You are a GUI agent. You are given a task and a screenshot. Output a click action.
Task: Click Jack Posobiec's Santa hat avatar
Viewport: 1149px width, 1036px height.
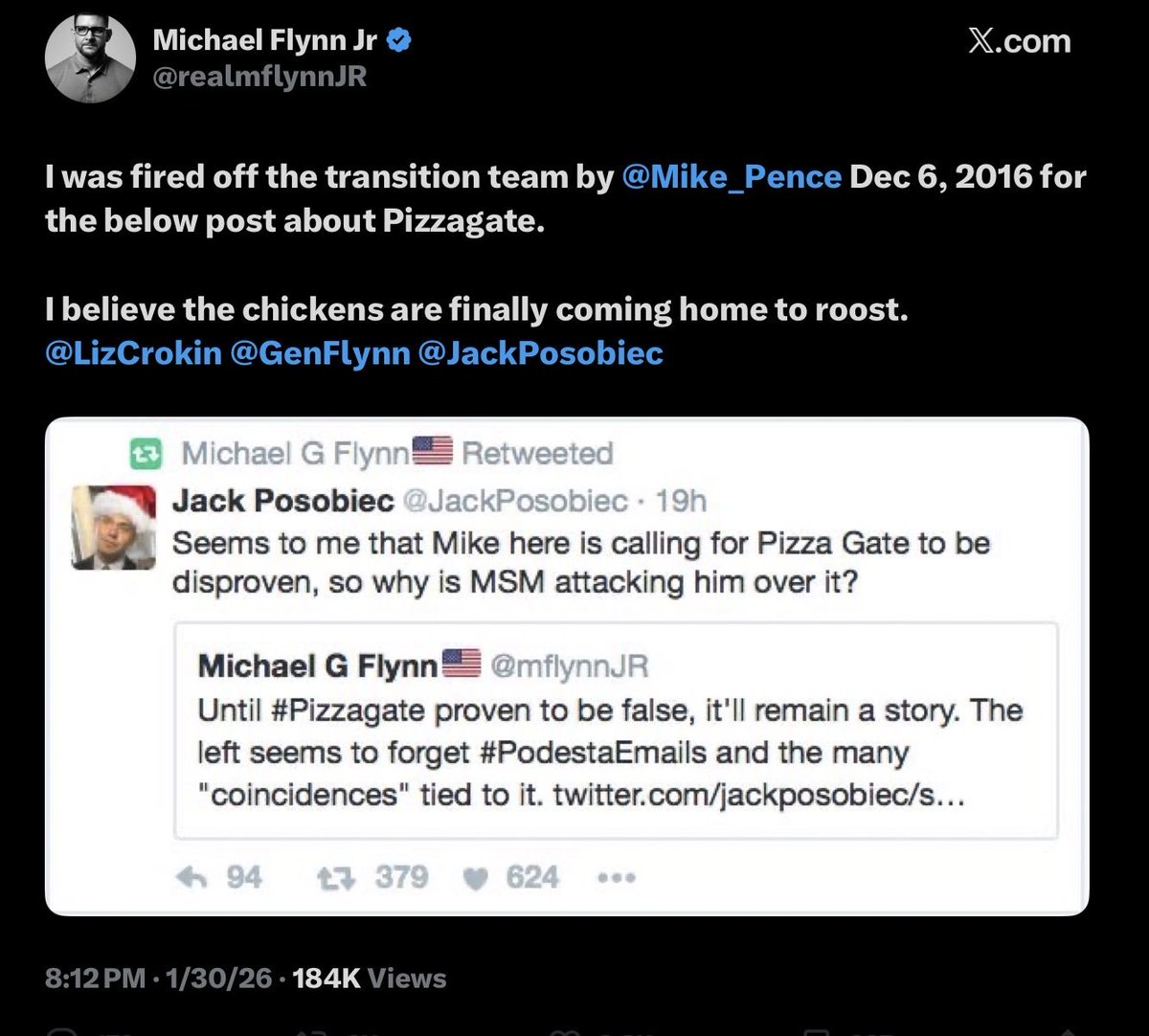[113, 527]
